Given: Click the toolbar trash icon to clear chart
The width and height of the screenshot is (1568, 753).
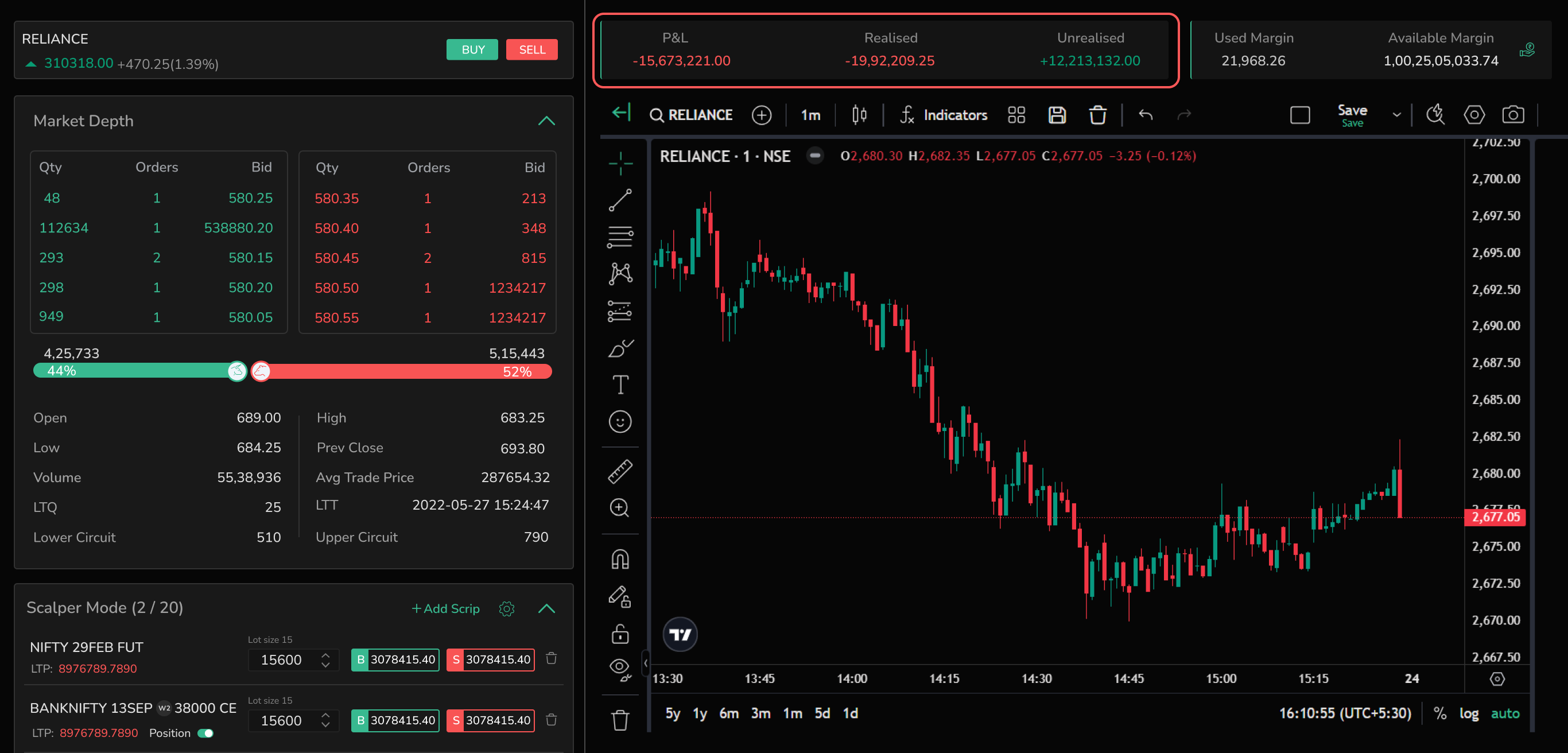Looking at the screenshot, I should [1097, 114].
